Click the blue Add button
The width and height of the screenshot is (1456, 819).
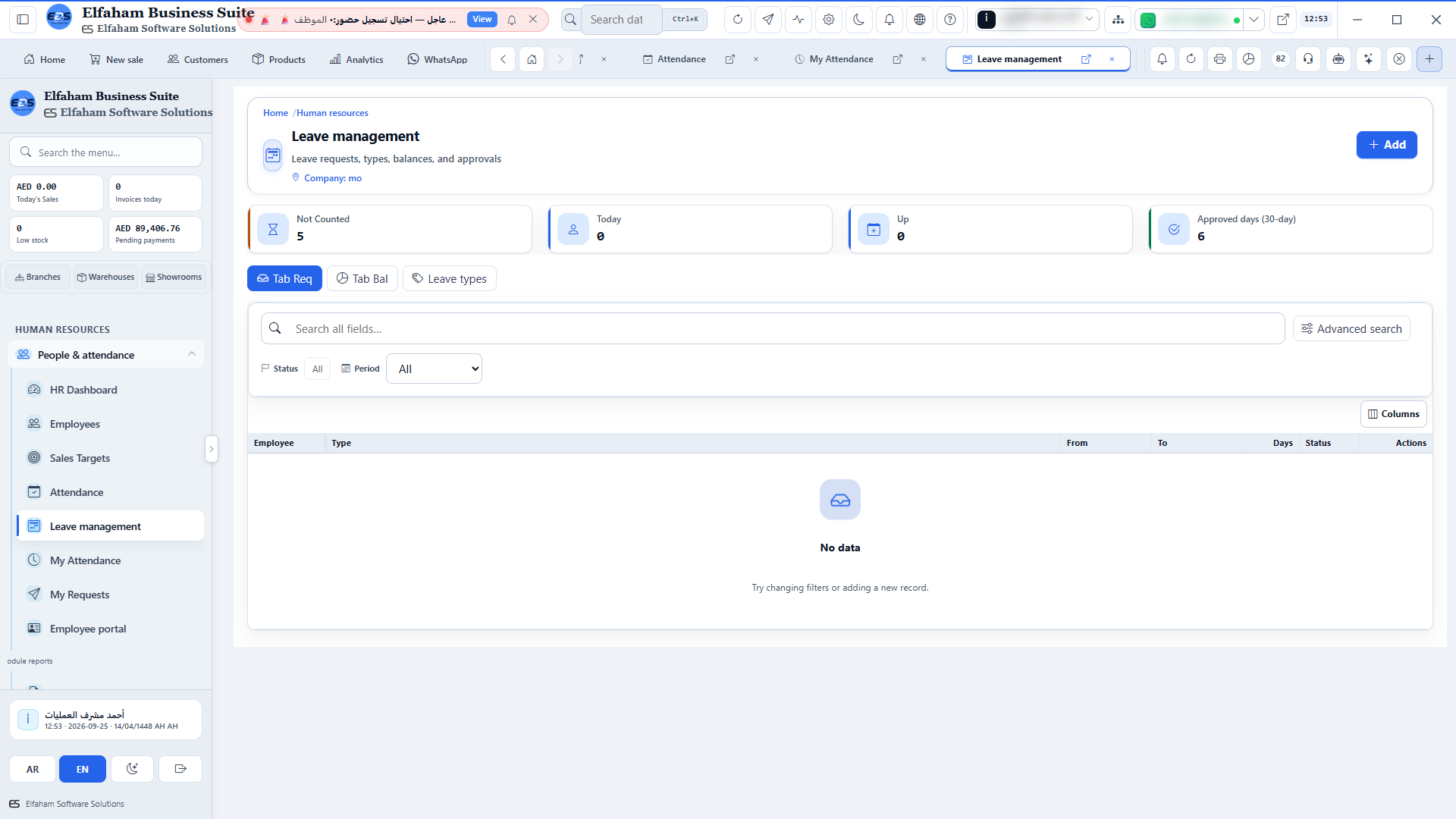1387,145
